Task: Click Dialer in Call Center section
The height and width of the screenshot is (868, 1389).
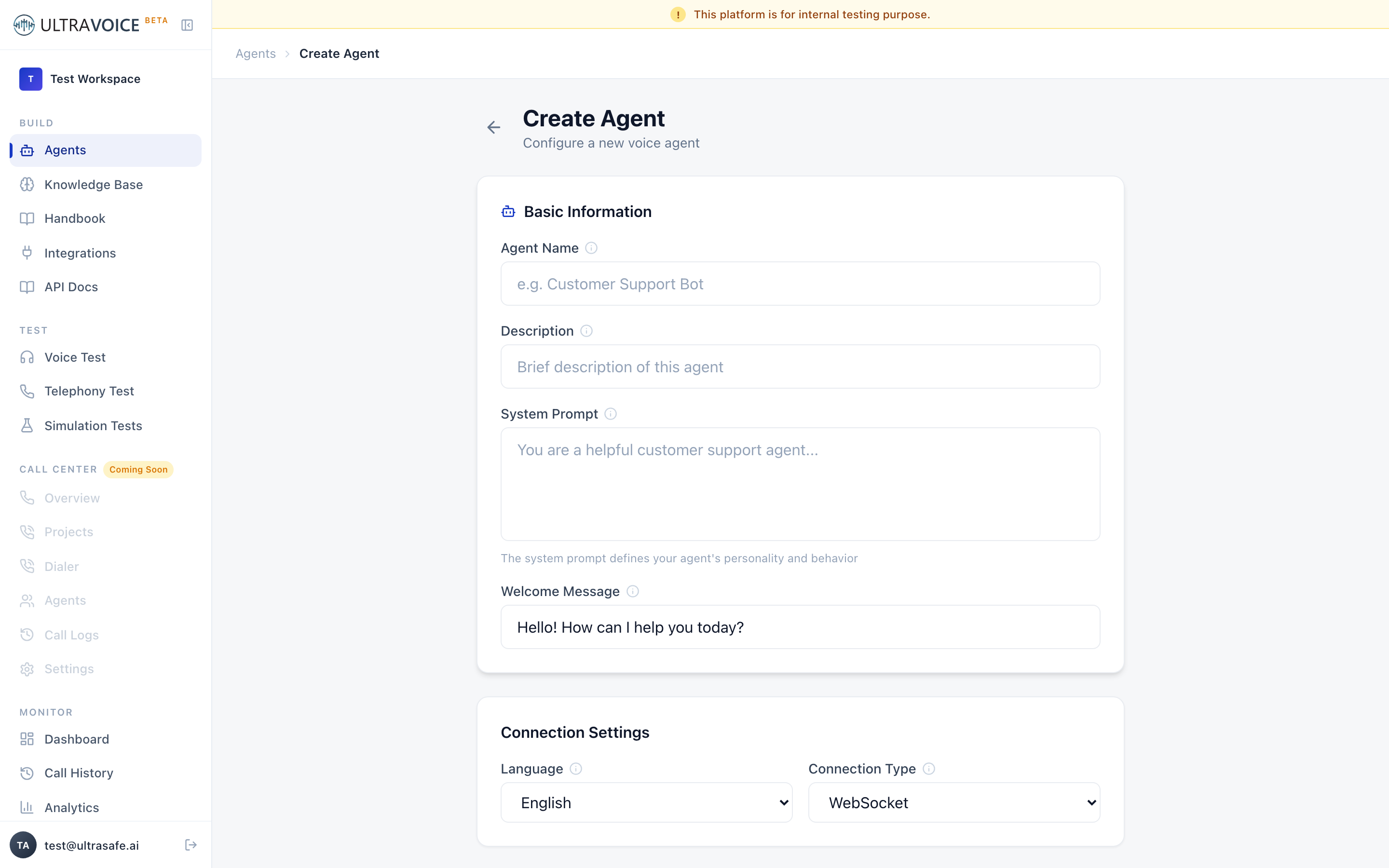Action: click(106, 566)
